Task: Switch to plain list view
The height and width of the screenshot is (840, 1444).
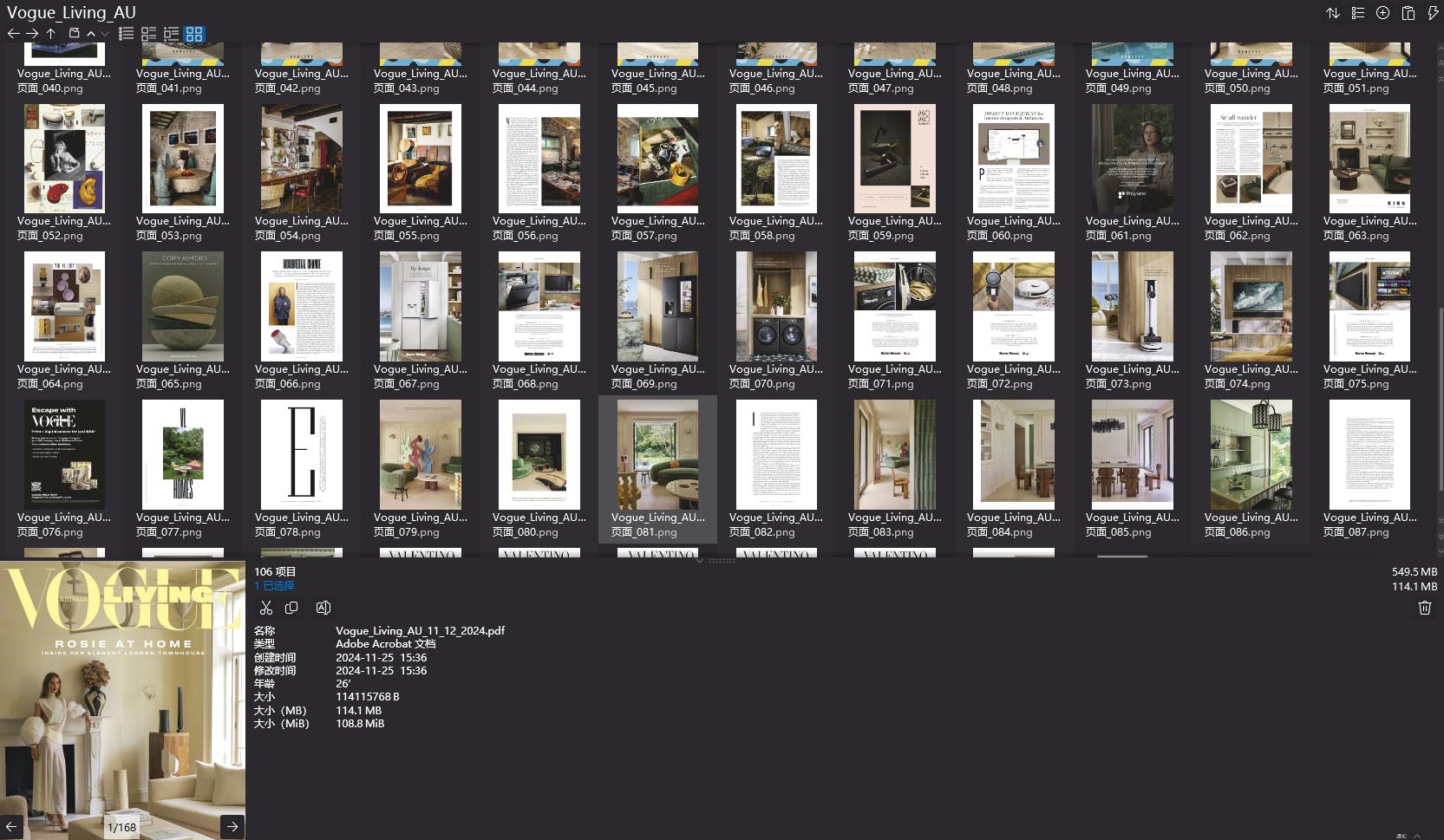Action: pos(127,34)
